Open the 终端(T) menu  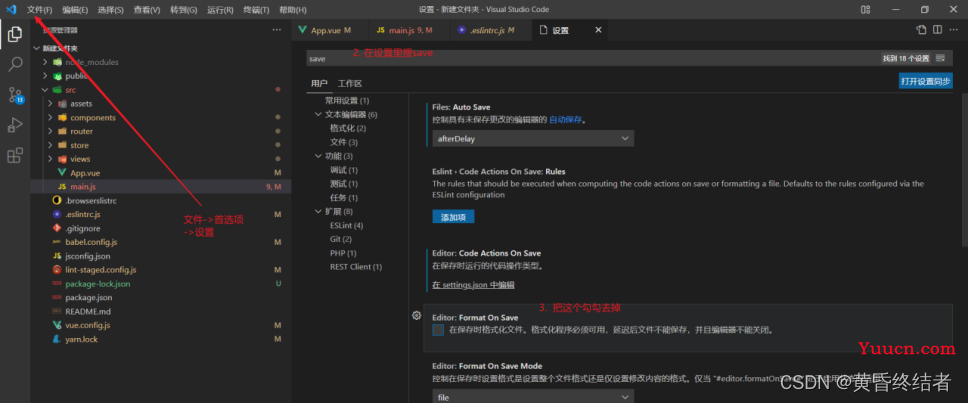coord(256,10)
